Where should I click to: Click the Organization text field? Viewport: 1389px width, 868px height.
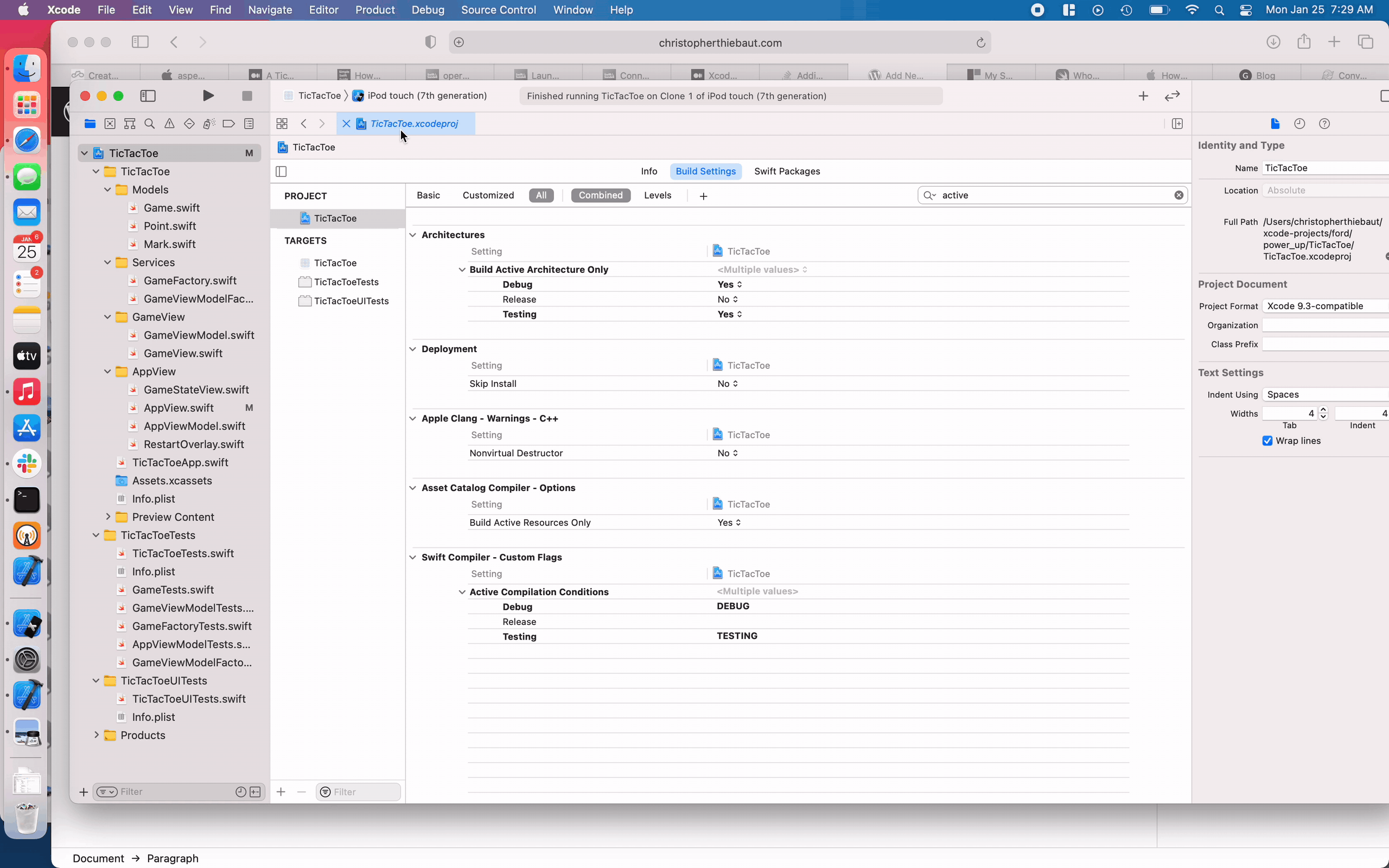click(x=1325, y=325)
